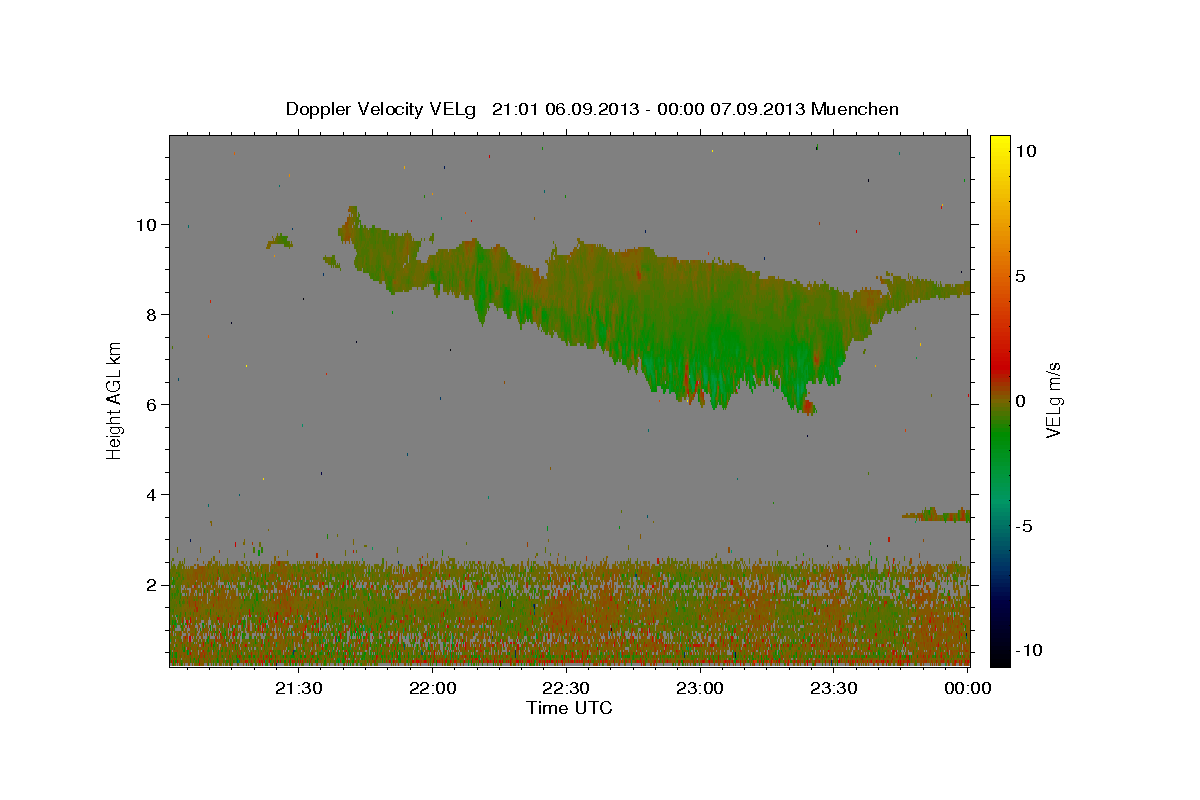Click the plot title Doppler Velocity VELg

[592, 109]
